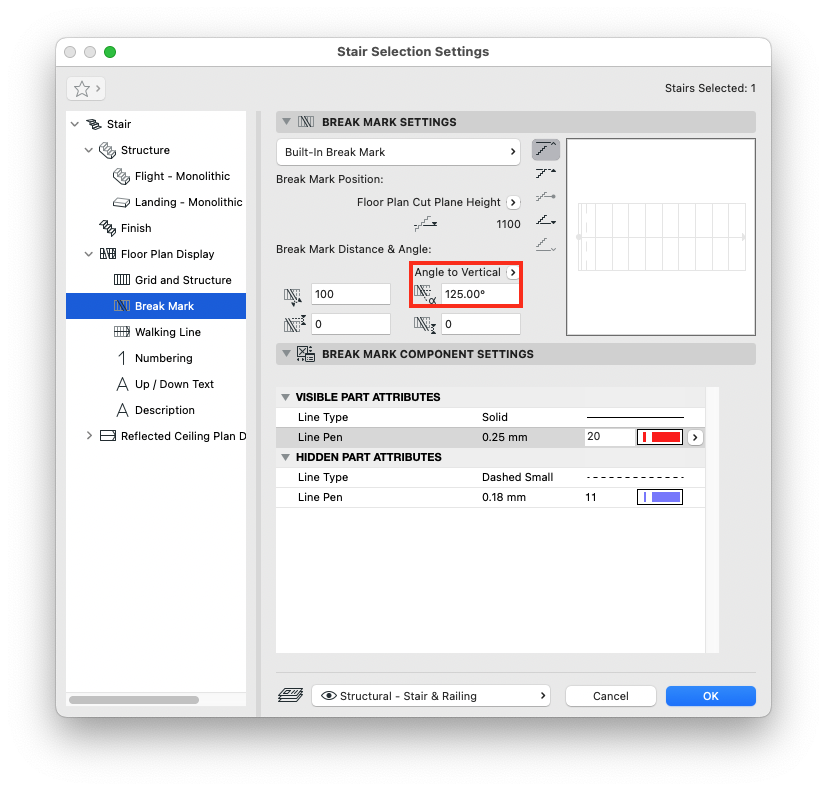Select Structure in the tree
This screenshot has width=827, height=791.
(x=145, y=150)
